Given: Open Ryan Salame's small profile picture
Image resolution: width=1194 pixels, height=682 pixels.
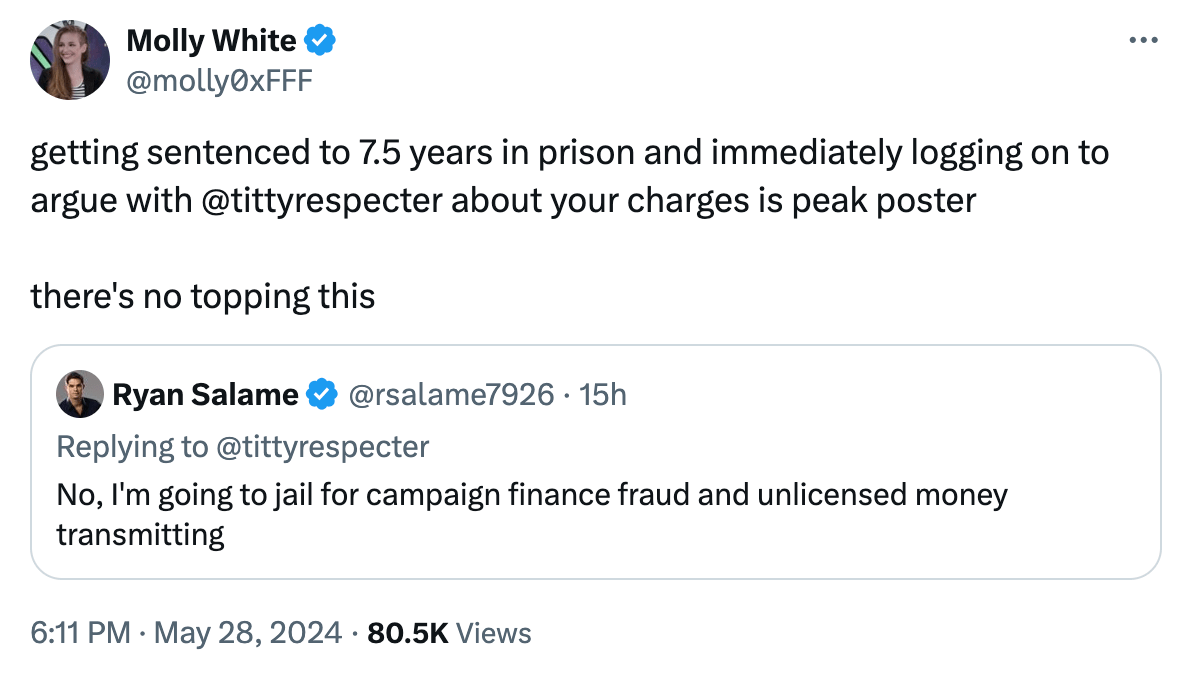Looking at the screenshot, I should [80, 394].
